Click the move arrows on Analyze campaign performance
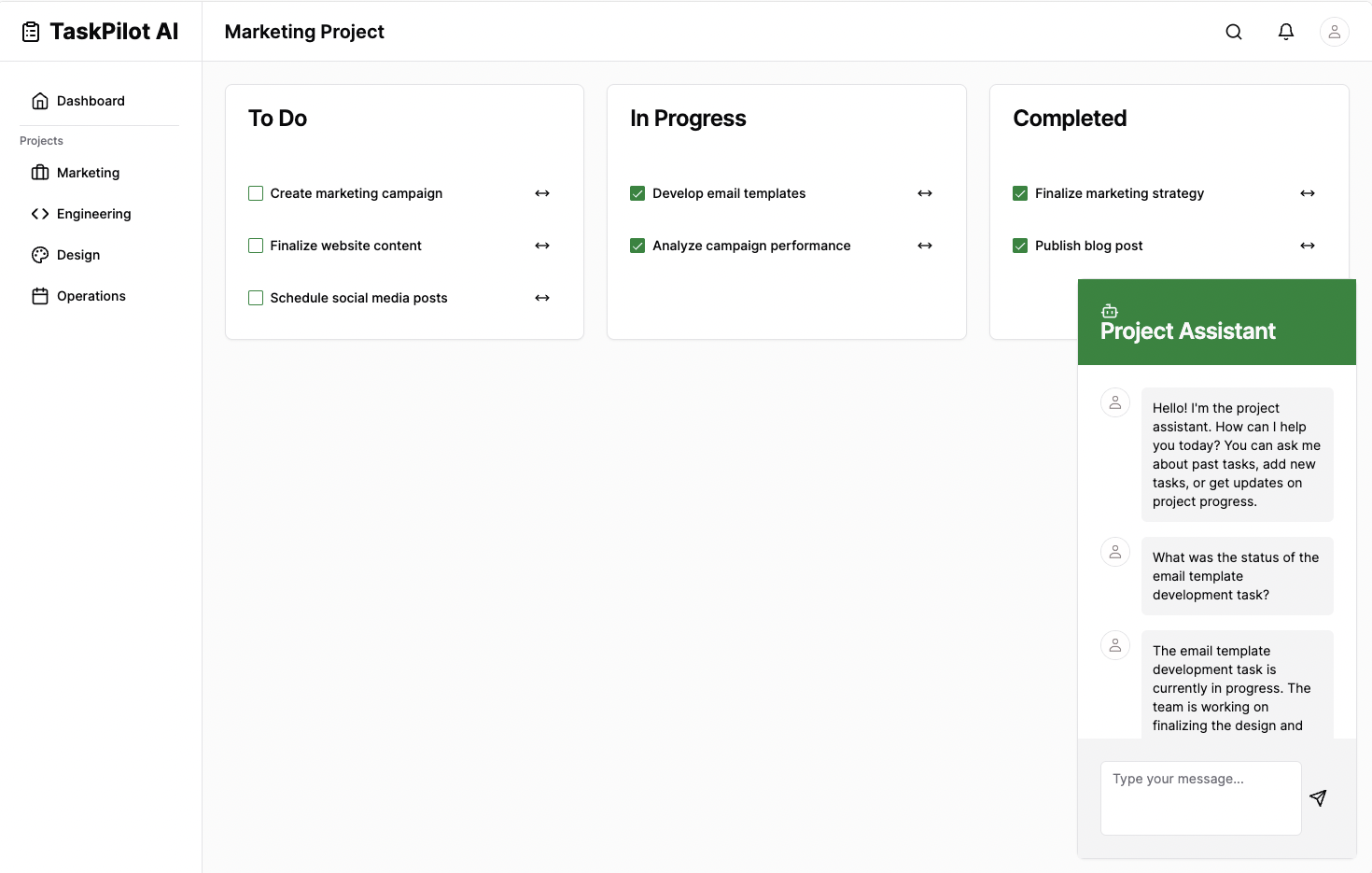1372x873 pixels. [925, 246]
